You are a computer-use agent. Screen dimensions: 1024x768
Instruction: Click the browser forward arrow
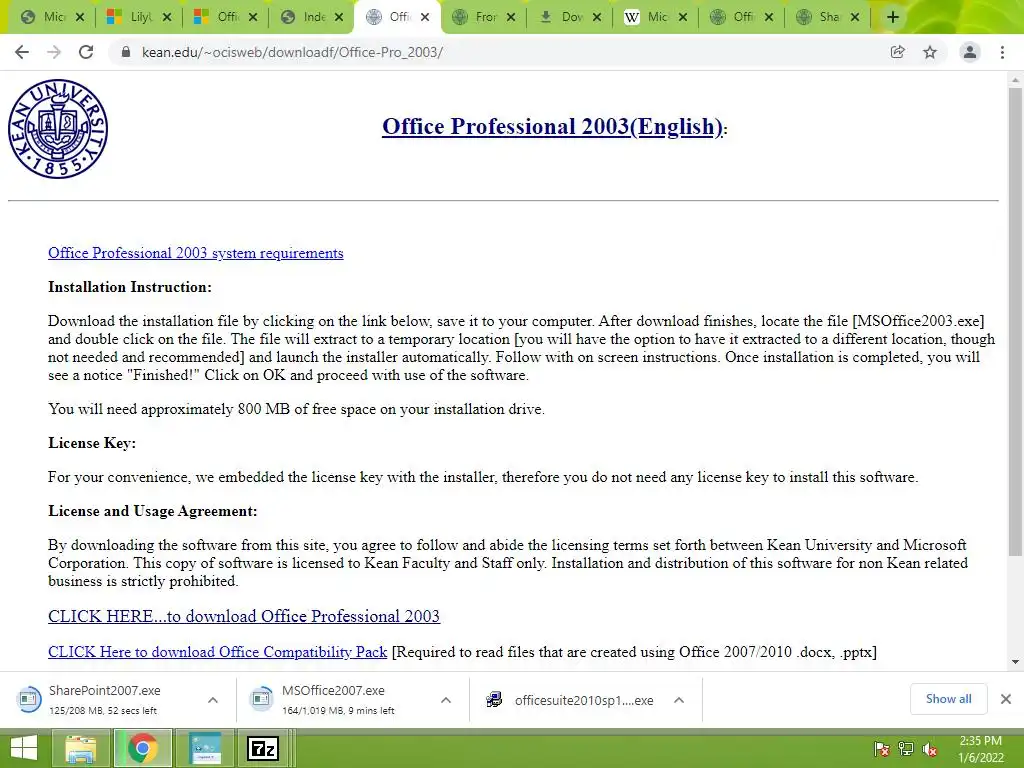54,52
